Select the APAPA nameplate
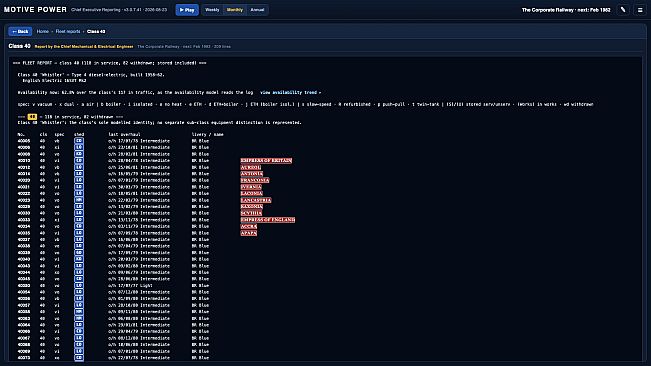The width and height of the screenshot is (651, 366). (x=249, y=233)
